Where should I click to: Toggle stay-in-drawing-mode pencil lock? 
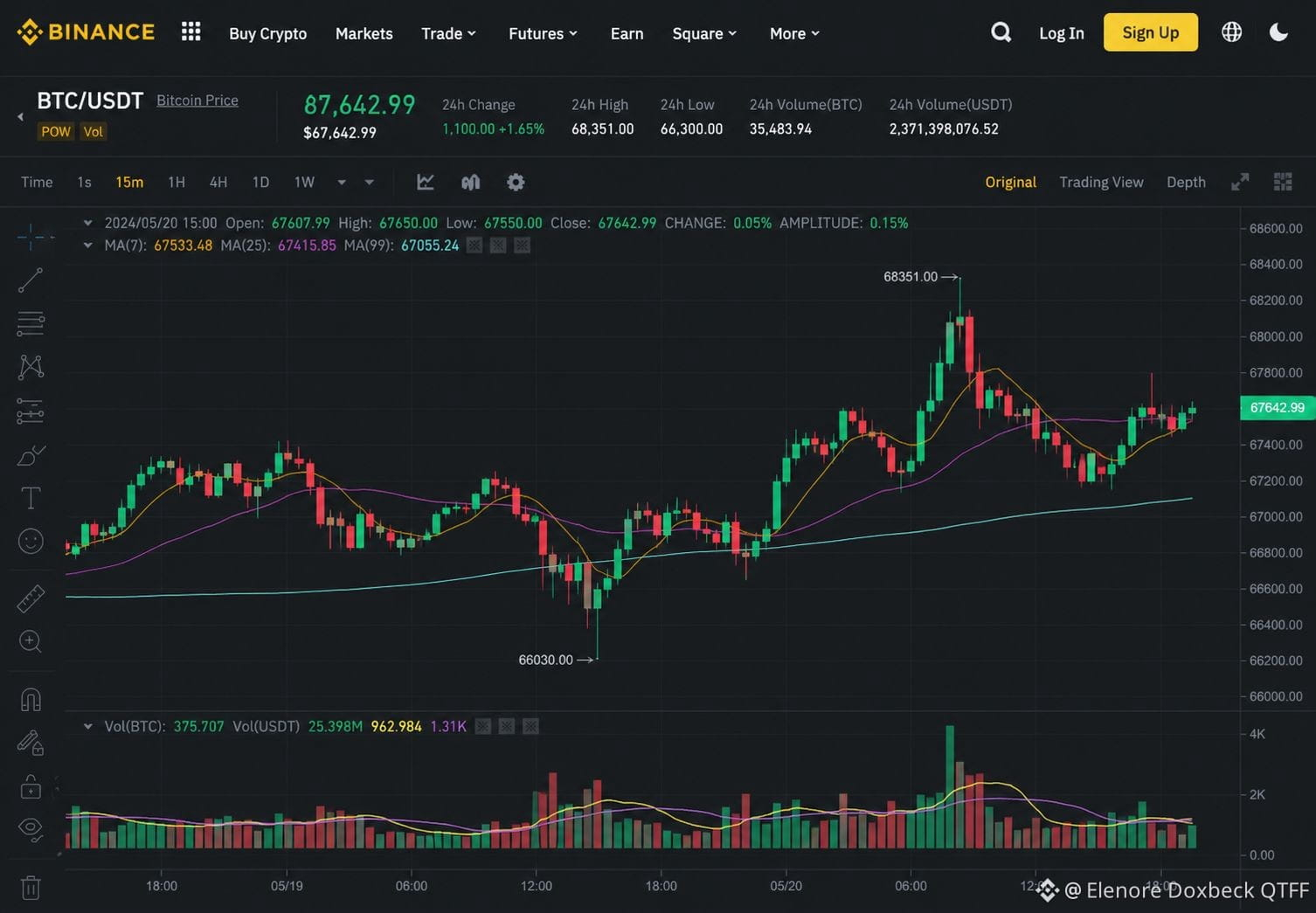pos(31,744)
